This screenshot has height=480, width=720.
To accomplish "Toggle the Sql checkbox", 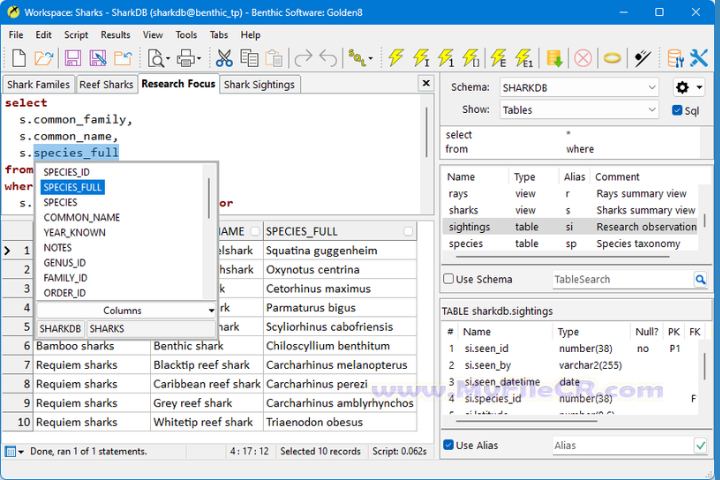I will pos(677,110).
